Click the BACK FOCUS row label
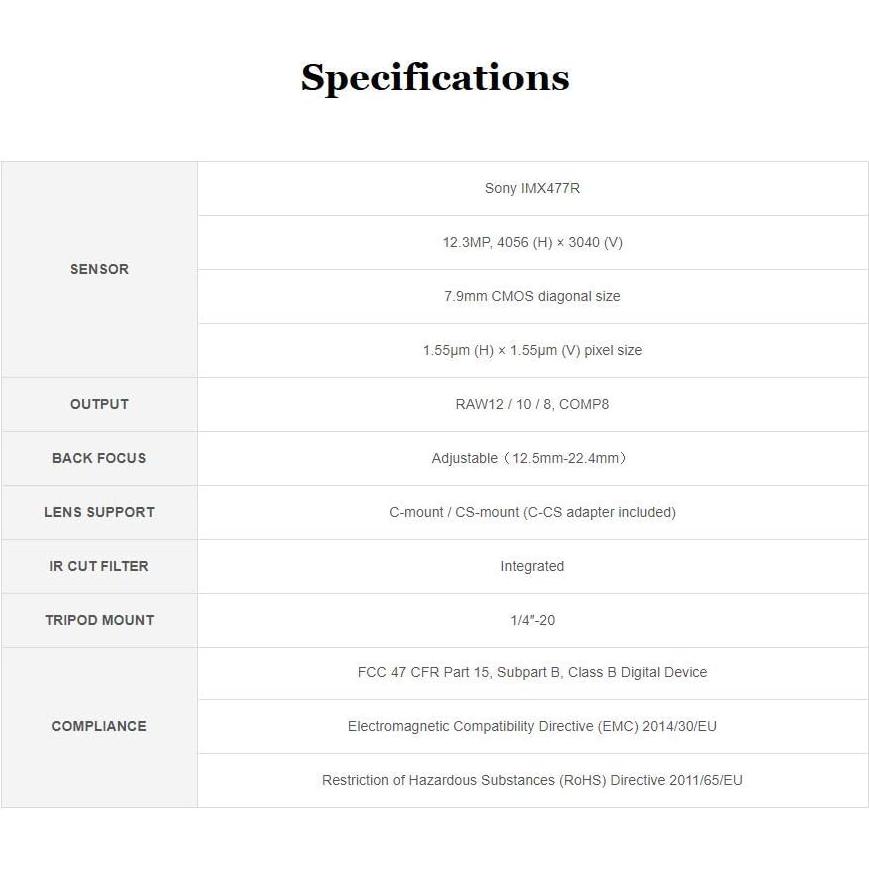 point(99,458)
